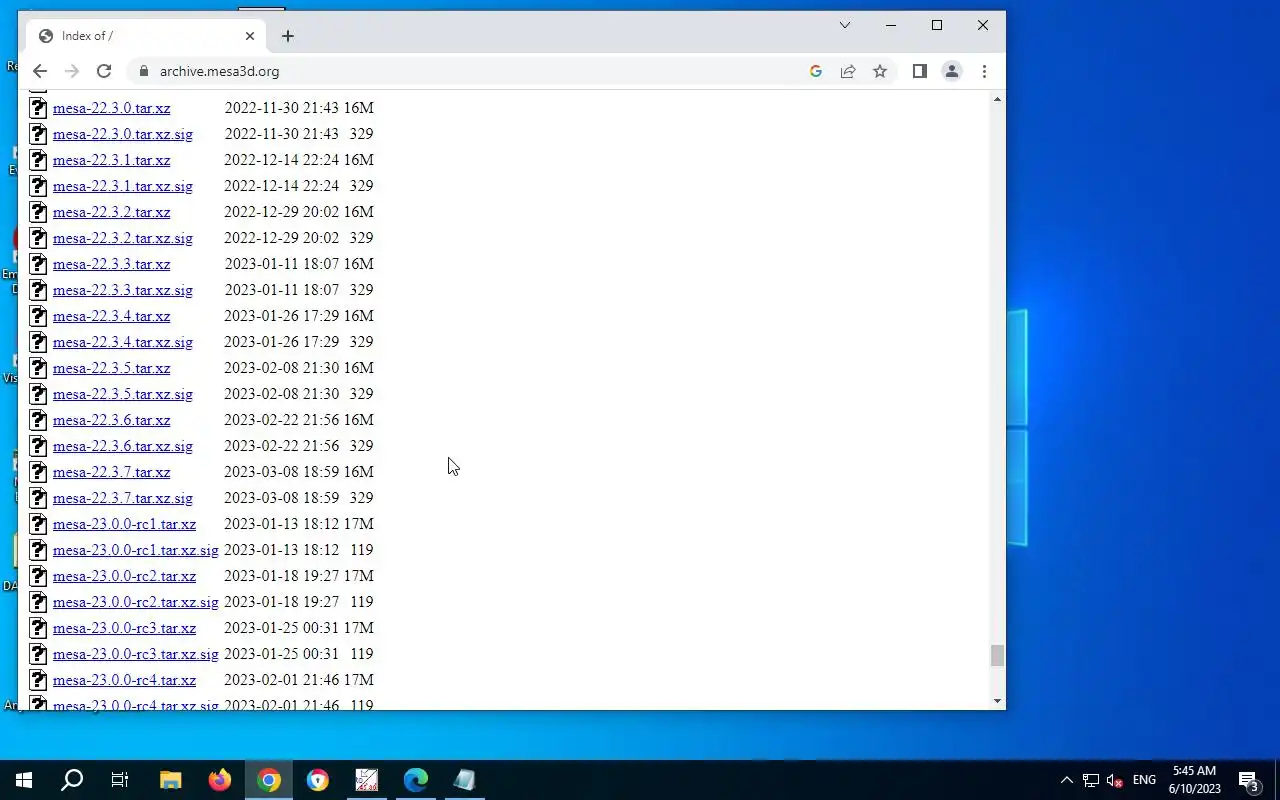
Task: Open the clock showing 5:45 AM
Action: (1195, 780)
